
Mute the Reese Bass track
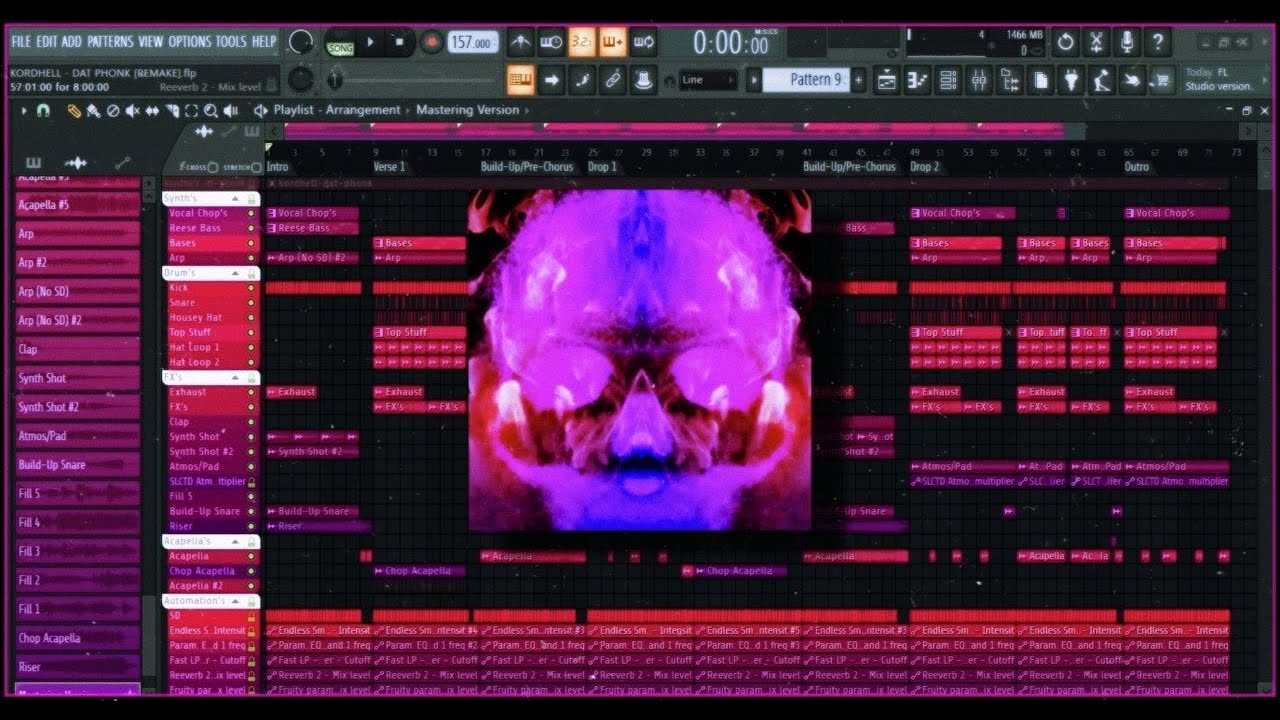(x=251, y=228)
